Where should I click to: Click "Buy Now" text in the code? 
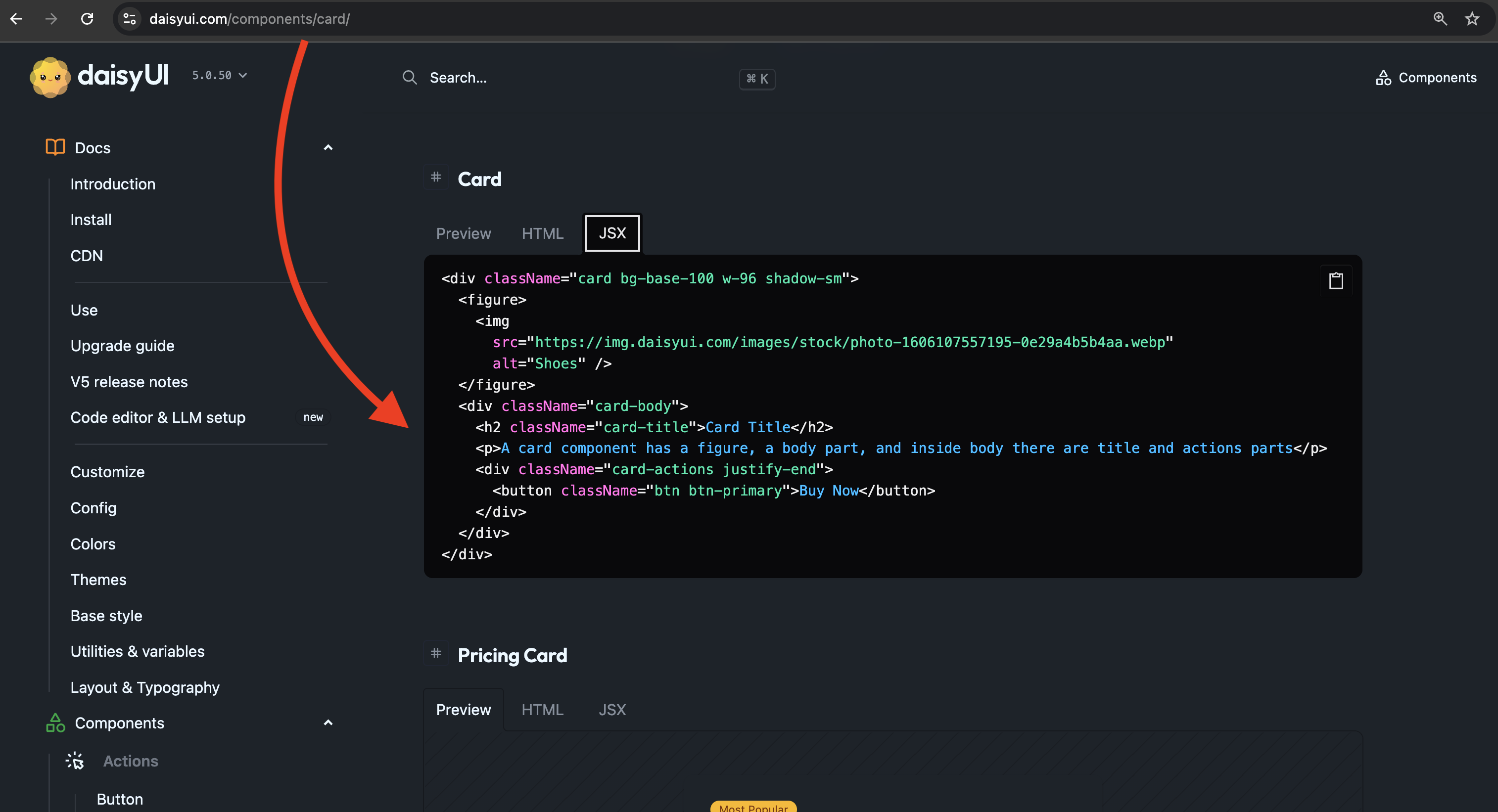pos(829,491)
